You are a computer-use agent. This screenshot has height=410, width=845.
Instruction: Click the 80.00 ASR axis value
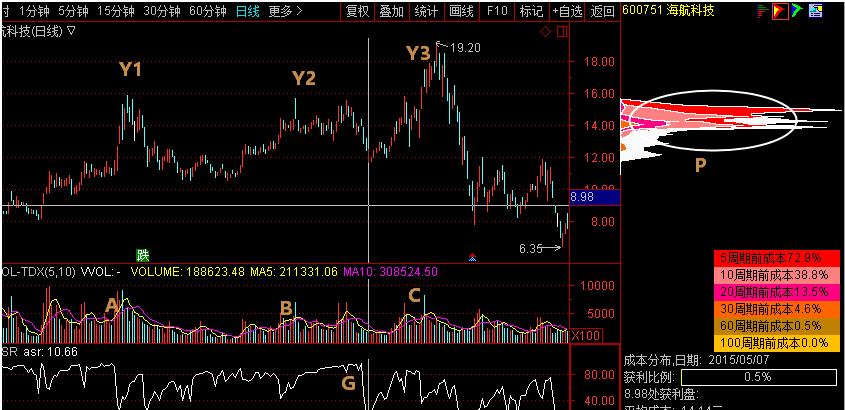pos(600,374)
